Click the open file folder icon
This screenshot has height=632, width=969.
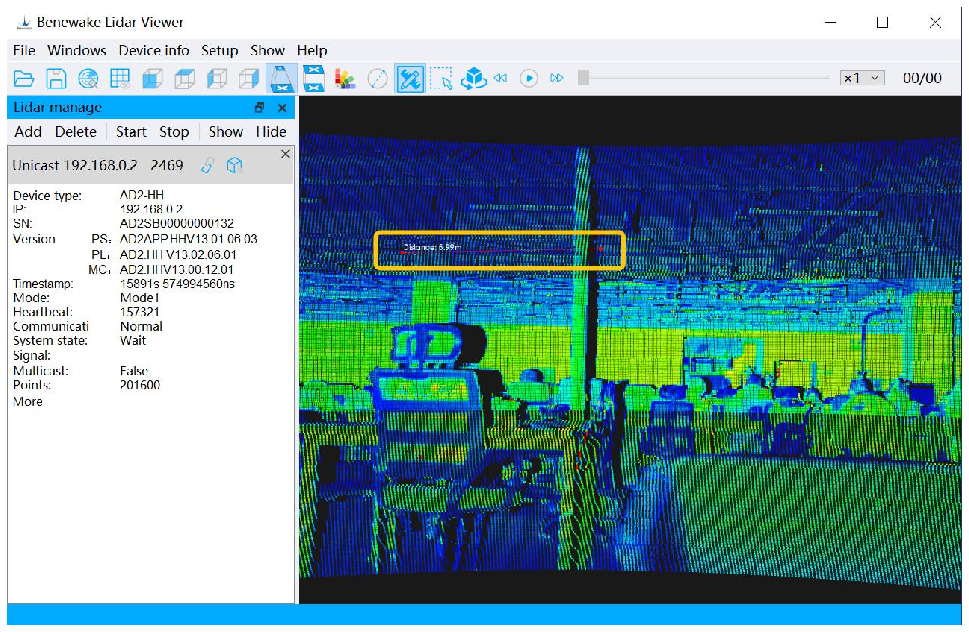tap(23, 78)
